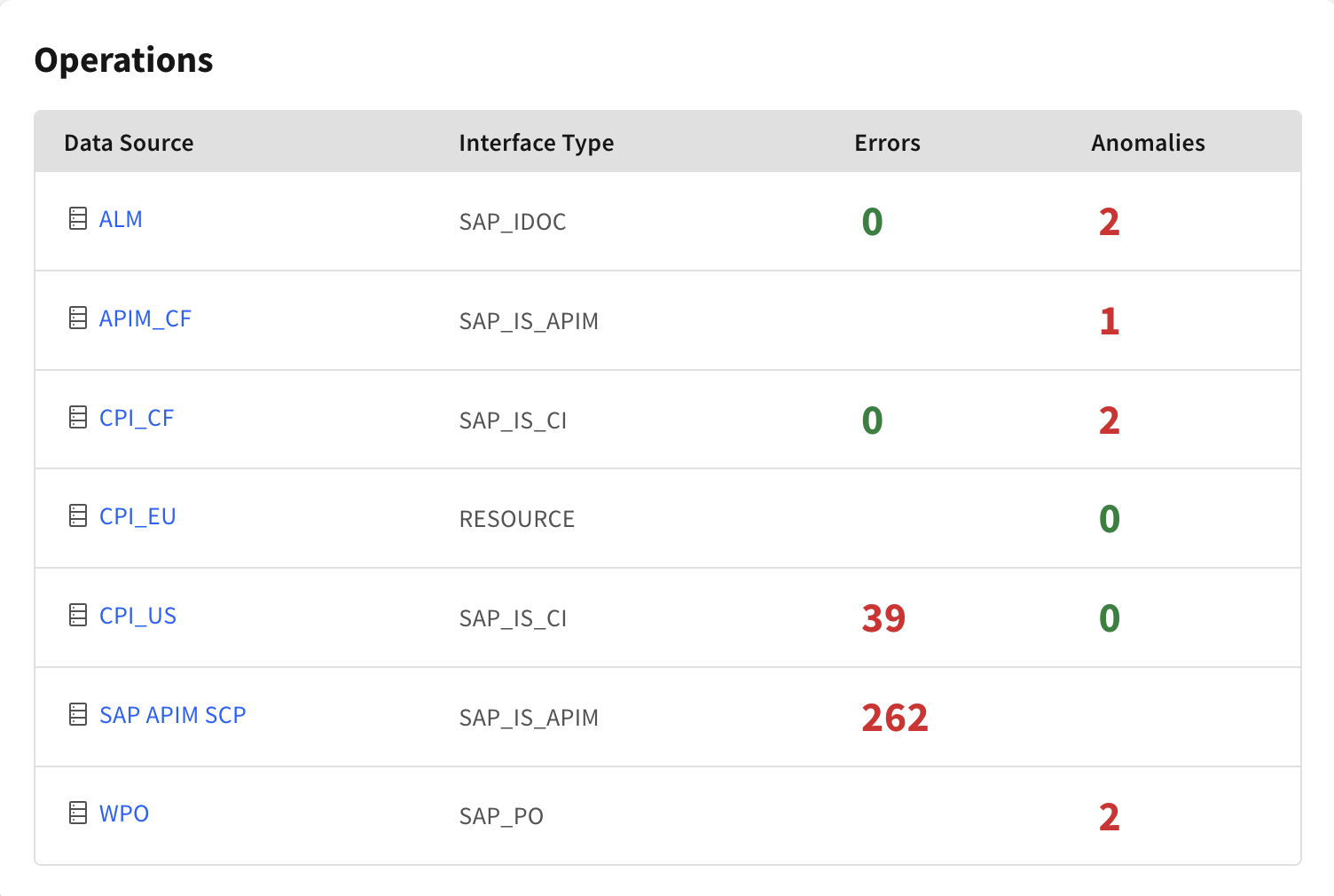The image size is (1334, 896).
Task: Click the Interface Type column header
Action: [x=537, y=144]
